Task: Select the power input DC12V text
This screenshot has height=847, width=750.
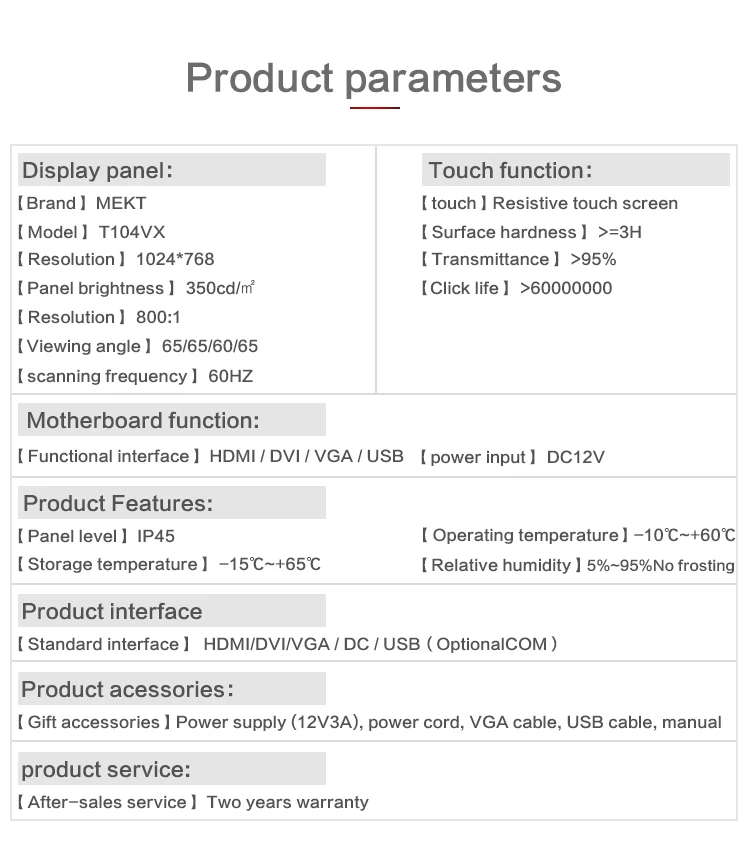Action: 512,458
